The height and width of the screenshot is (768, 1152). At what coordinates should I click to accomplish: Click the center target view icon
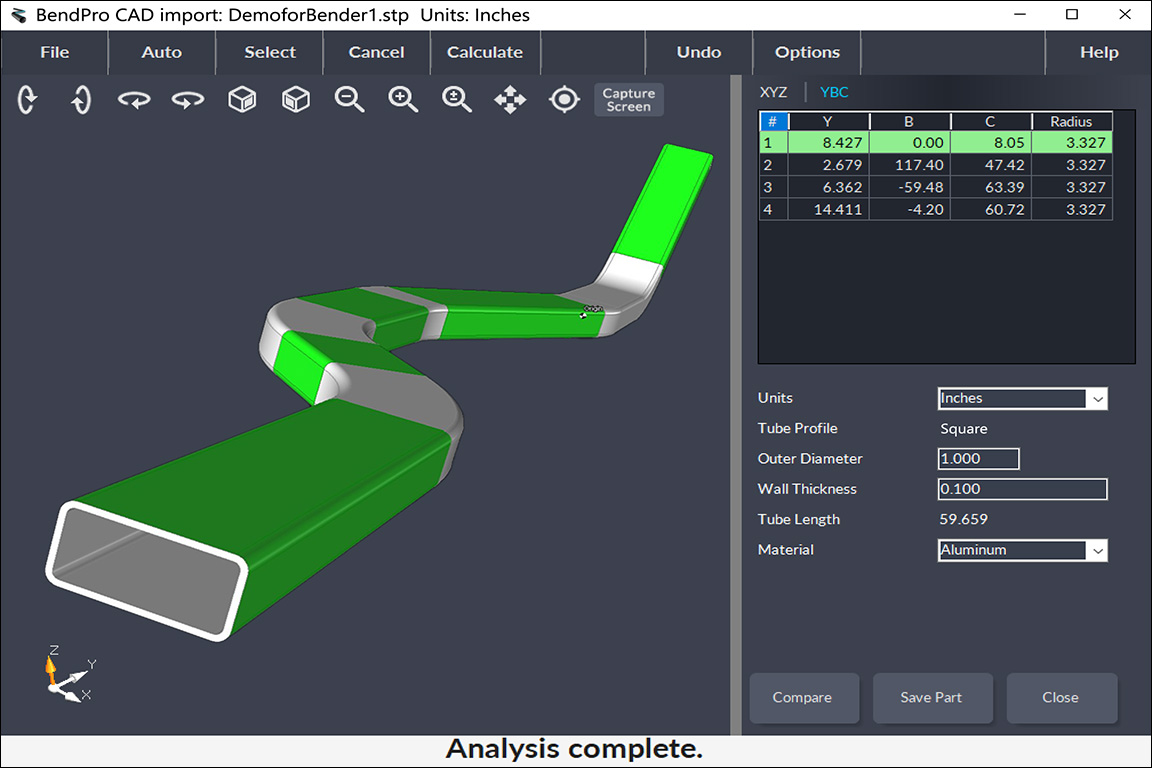(x=564, y=99)
